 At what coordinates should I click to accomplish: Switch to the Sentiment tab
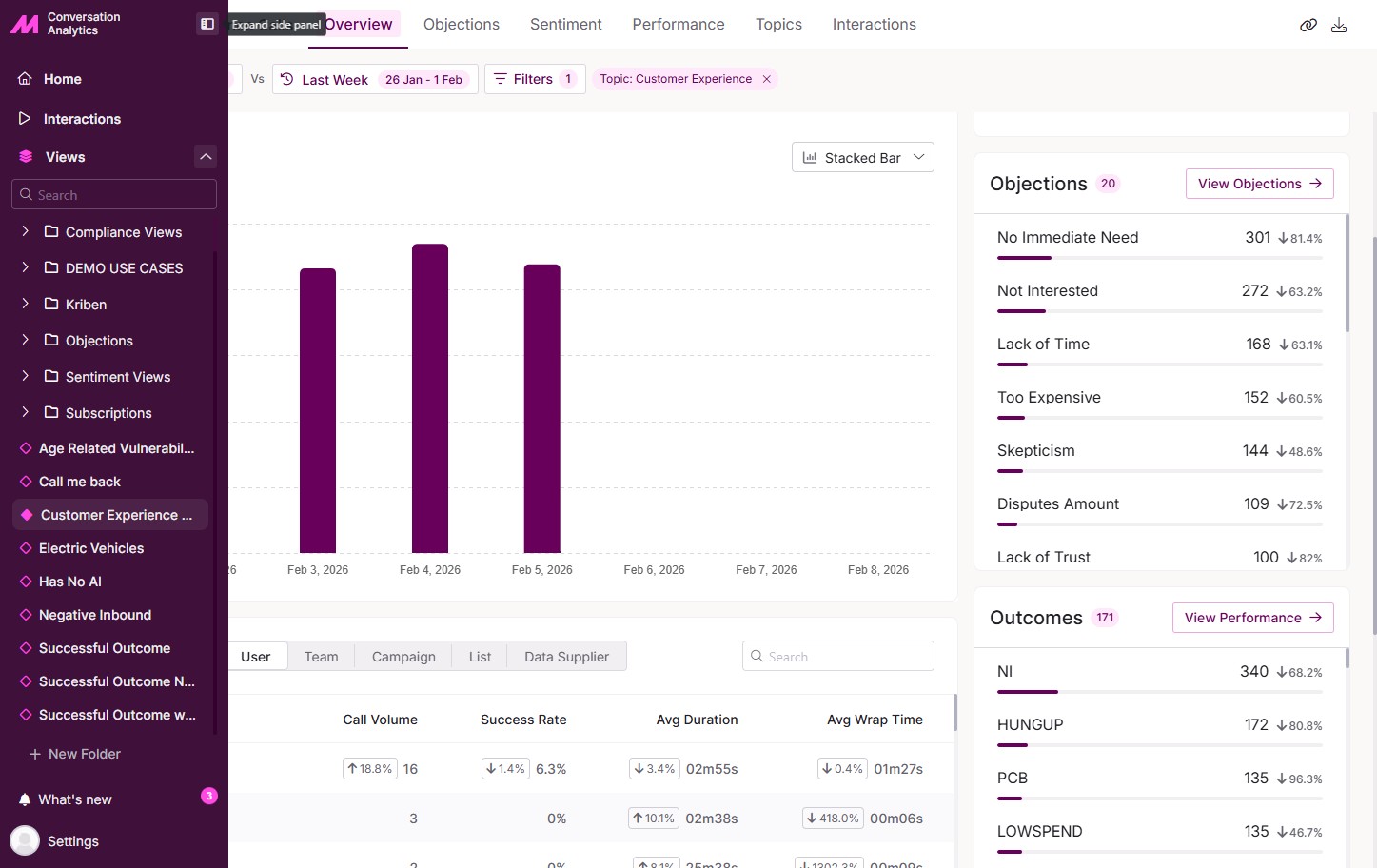565,25
